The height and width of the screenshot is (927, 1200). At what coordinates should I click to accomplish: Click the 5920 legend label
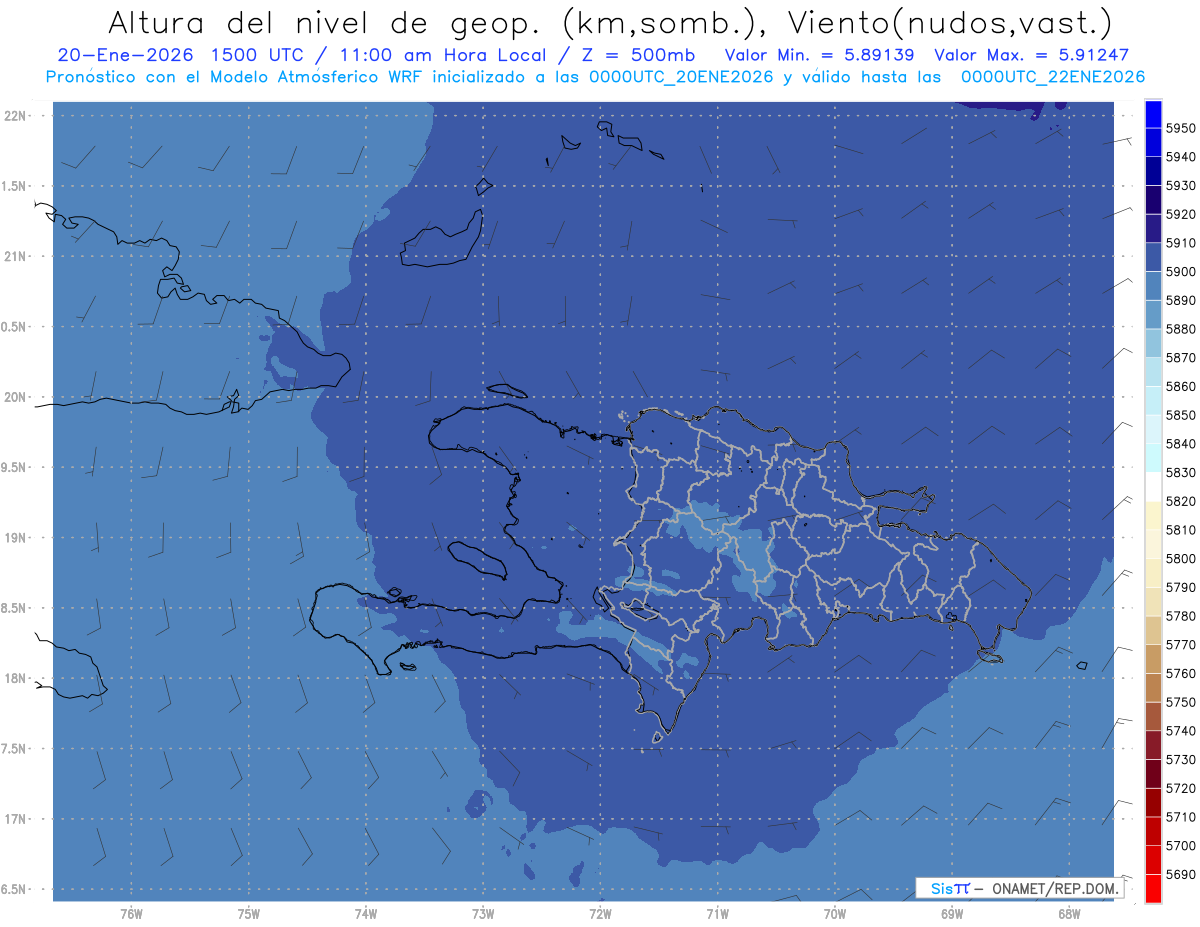(x=1180, y=214)
